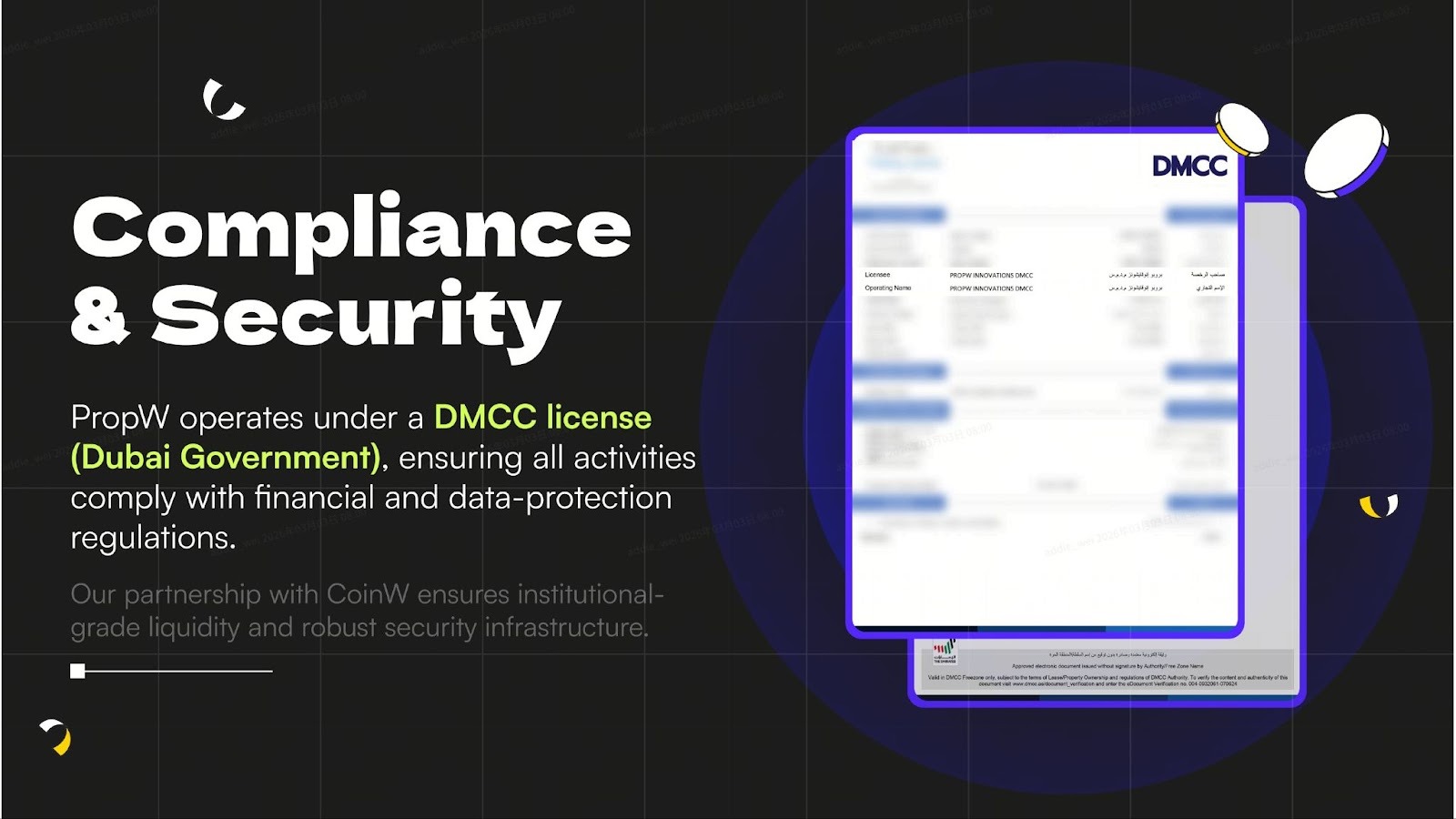Click the large tilted coin in top-right
Image resolution: width=1456 pixels, height=819 pixels.
coord(1346,155)
